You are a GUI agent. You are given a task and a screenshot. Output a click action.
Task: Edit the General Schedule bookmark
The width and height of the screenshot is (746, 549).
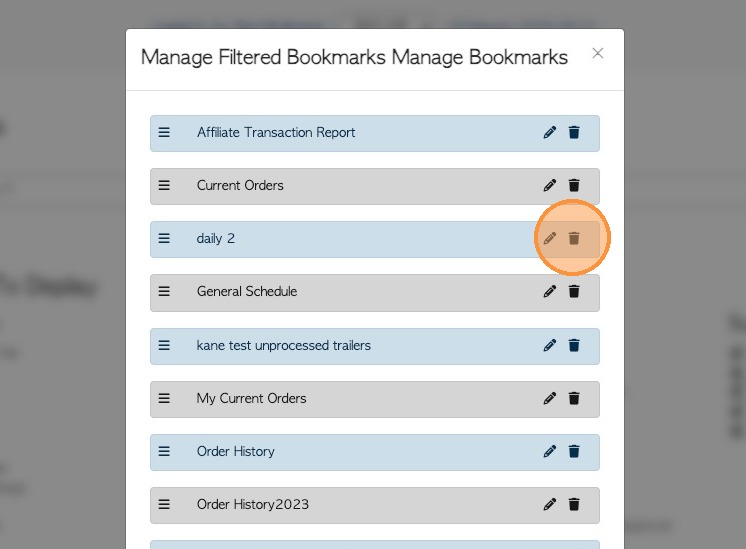point(549,292)
